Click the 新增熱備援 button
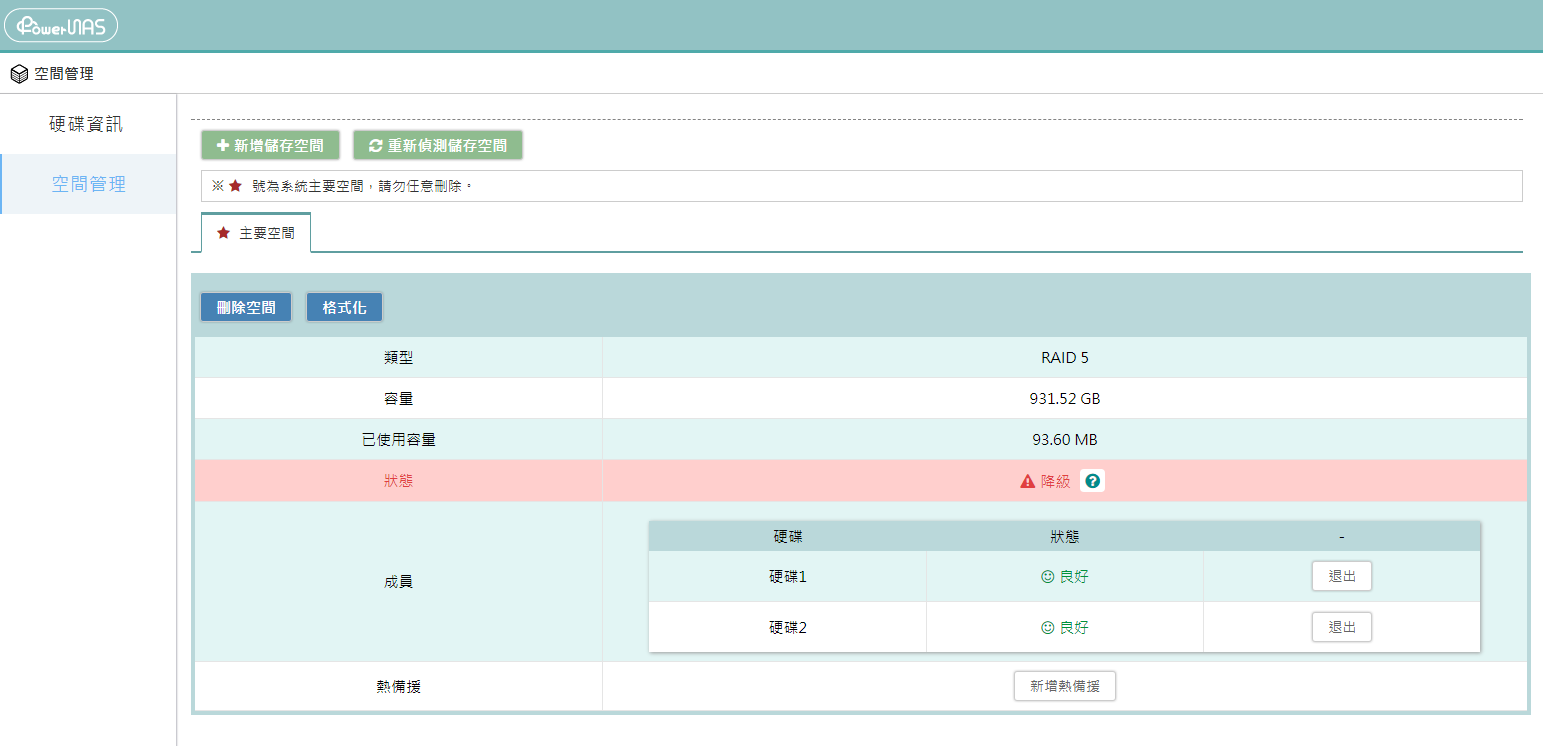Viewport: 1543px width, 746px height. pyautogui.click(x=1065, y=687)
